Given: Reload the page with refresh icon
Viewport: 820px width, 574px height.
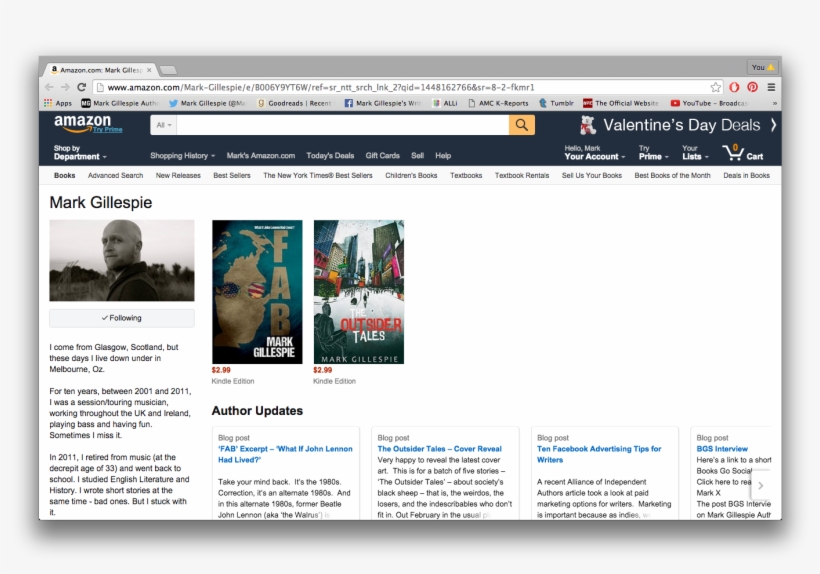Looking at the screenshot, I should [x=82, y=87].
